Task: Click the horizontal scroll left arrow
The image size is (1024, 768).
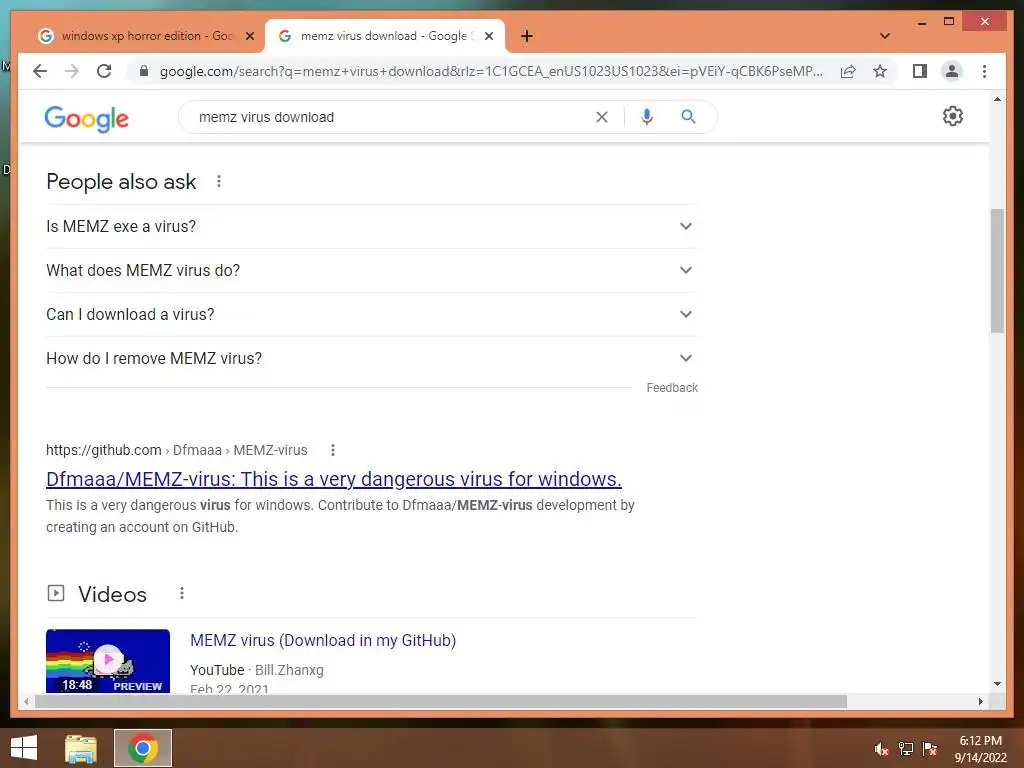Action: click(26, 701)
